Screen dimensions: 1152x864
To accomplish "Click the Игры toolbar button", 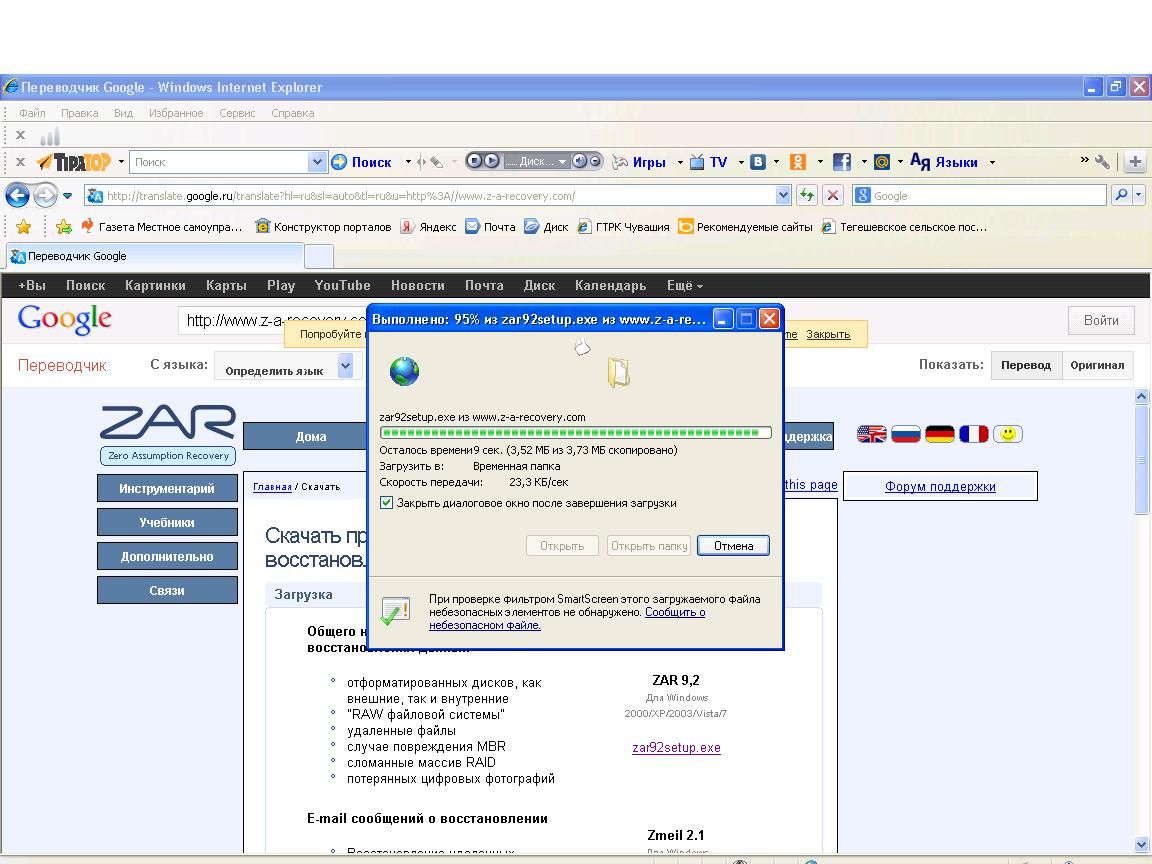I will pyautogui.click(x=641, y=162).
